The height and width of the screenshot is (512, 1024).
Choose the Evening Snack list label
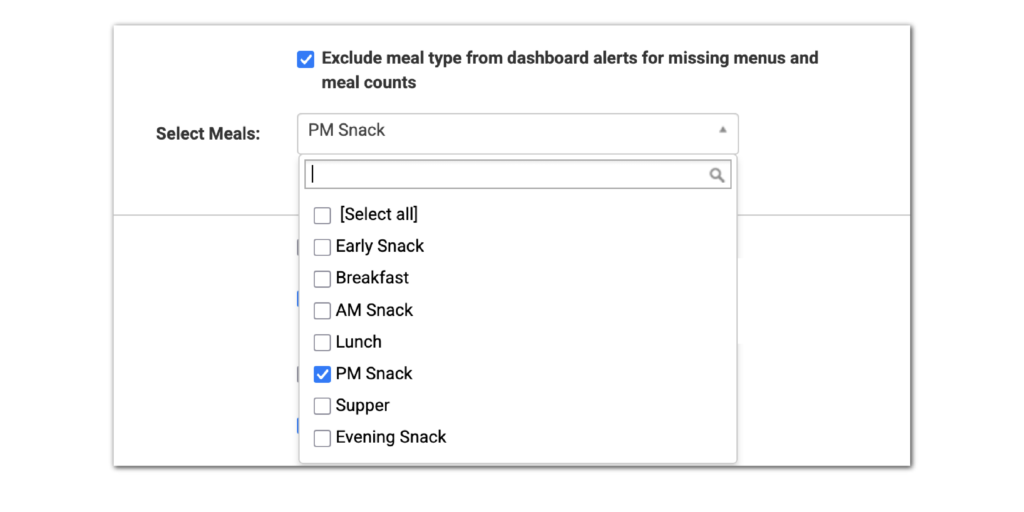[x=391, y=437]
